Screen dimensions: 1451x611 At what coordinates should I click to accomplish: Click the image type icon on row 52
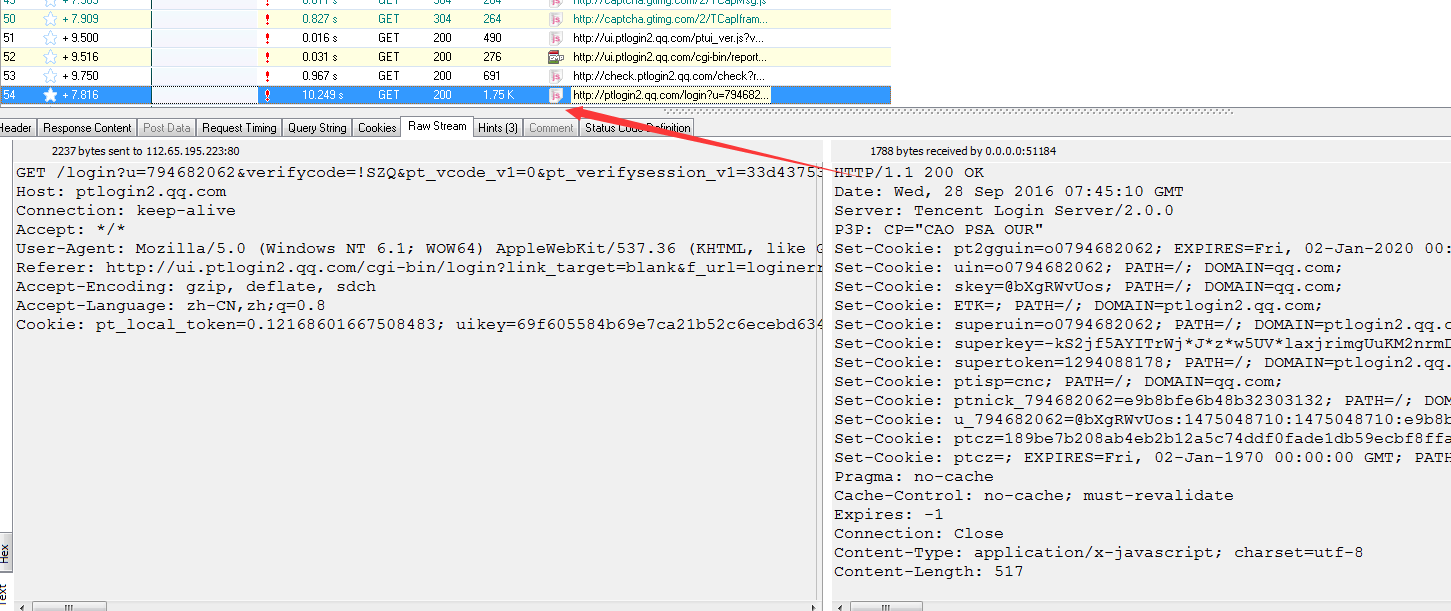click(556, 57)
